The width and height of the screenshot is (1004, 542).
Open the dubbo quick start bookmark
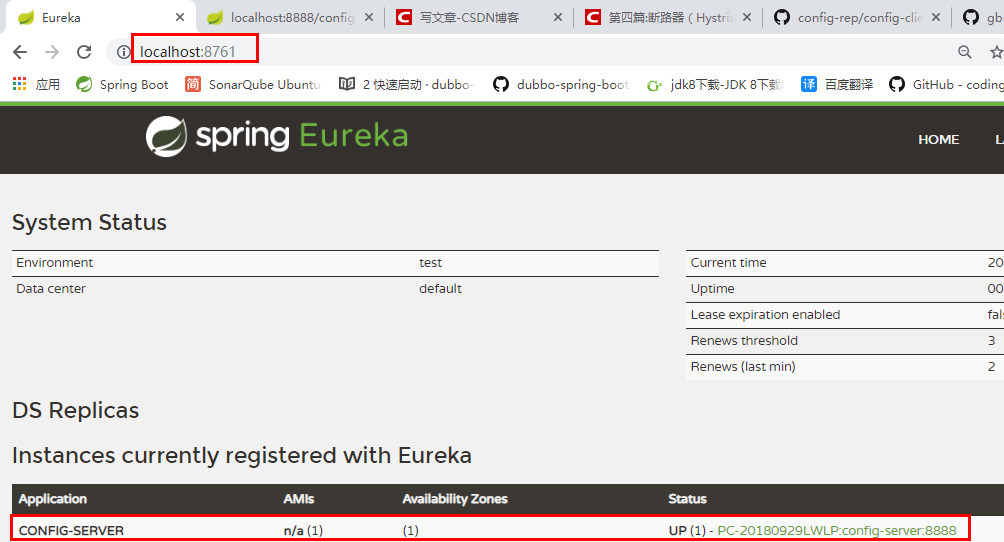click(407, 85)
